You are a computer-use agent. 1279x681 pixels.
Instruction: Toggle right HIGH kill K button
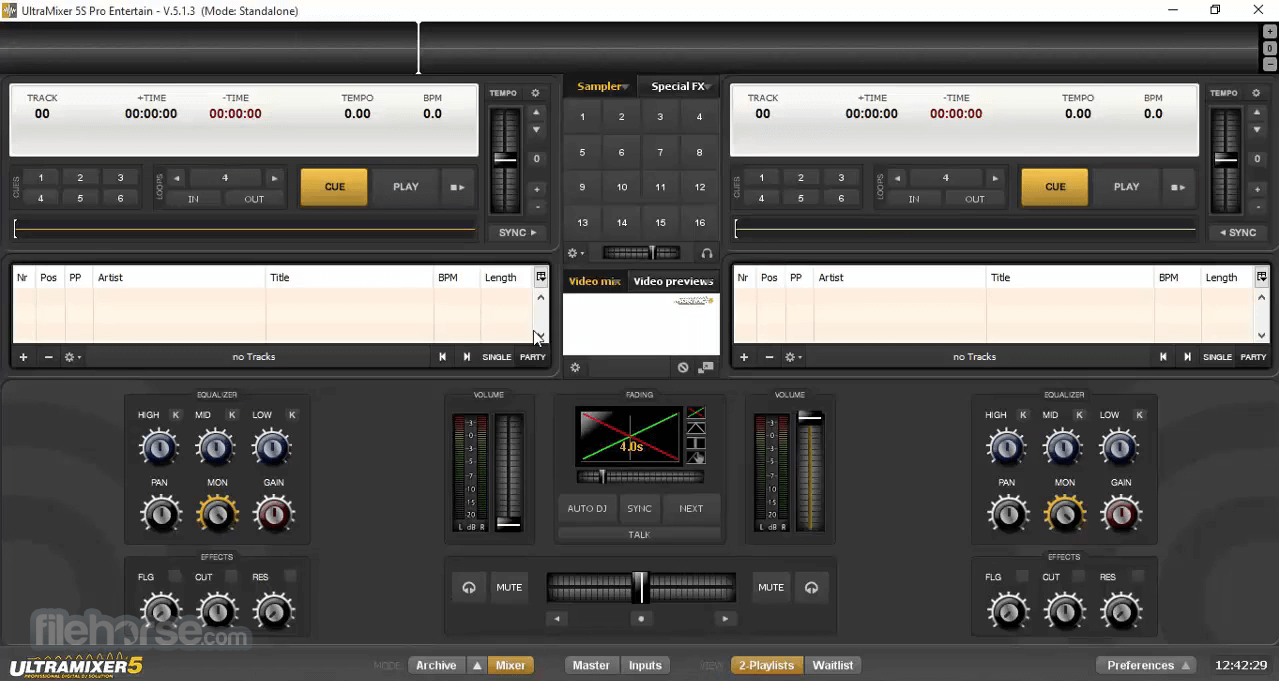[1023, 415]
